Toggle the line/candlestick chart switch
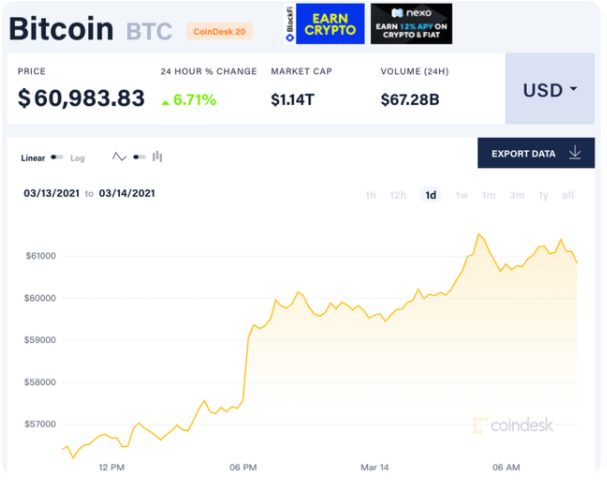 pos(139,157)
